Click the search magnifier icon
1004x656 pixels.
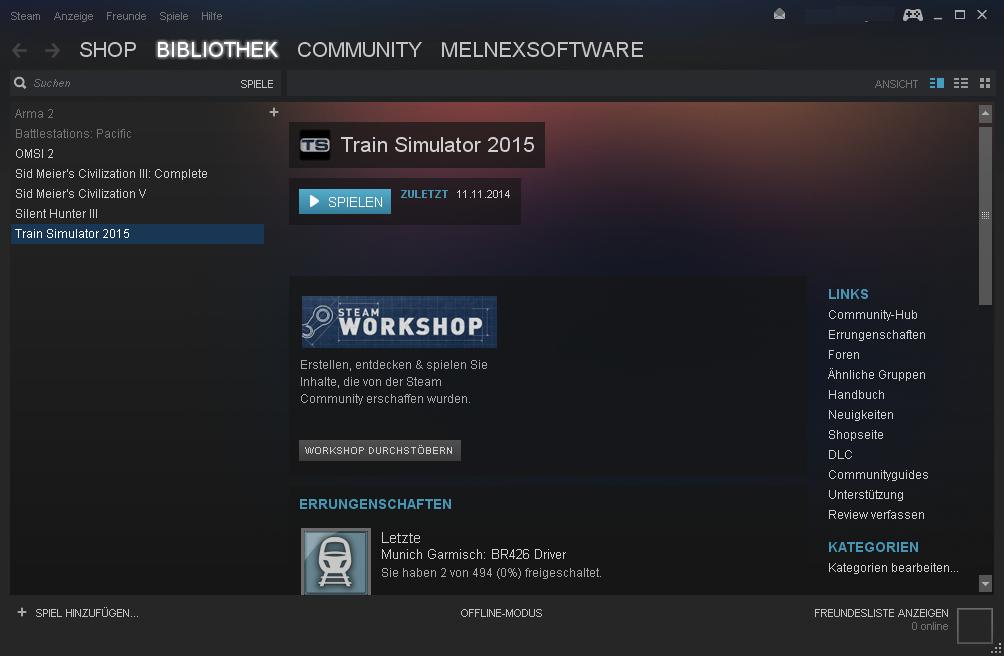(x=20, y=83)
